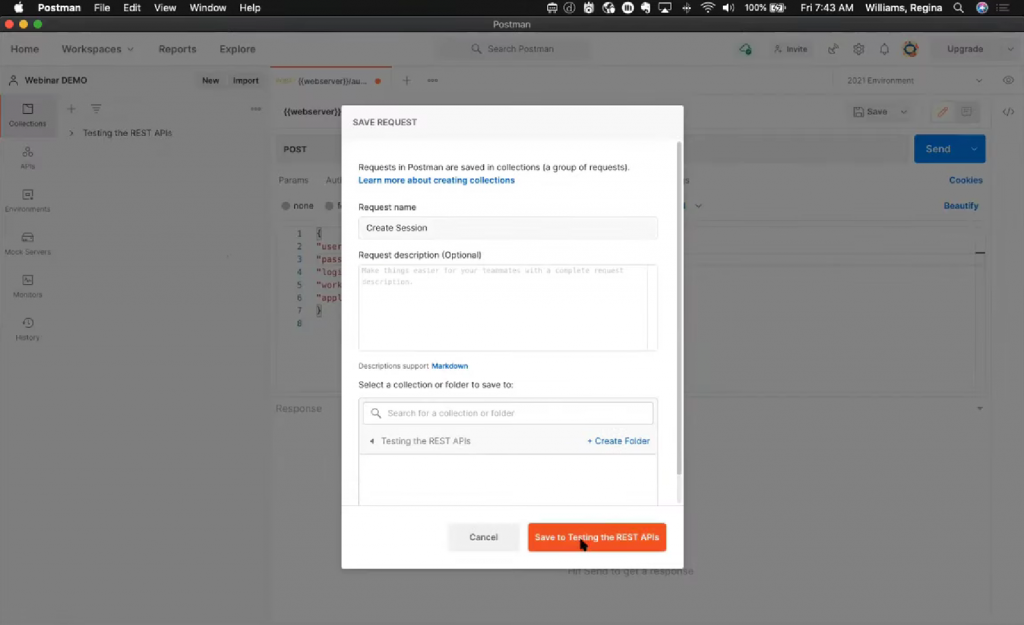Screen dimensions: 1024x625
Task: Open the Workspaces dropdown
Action: [97, 49]
